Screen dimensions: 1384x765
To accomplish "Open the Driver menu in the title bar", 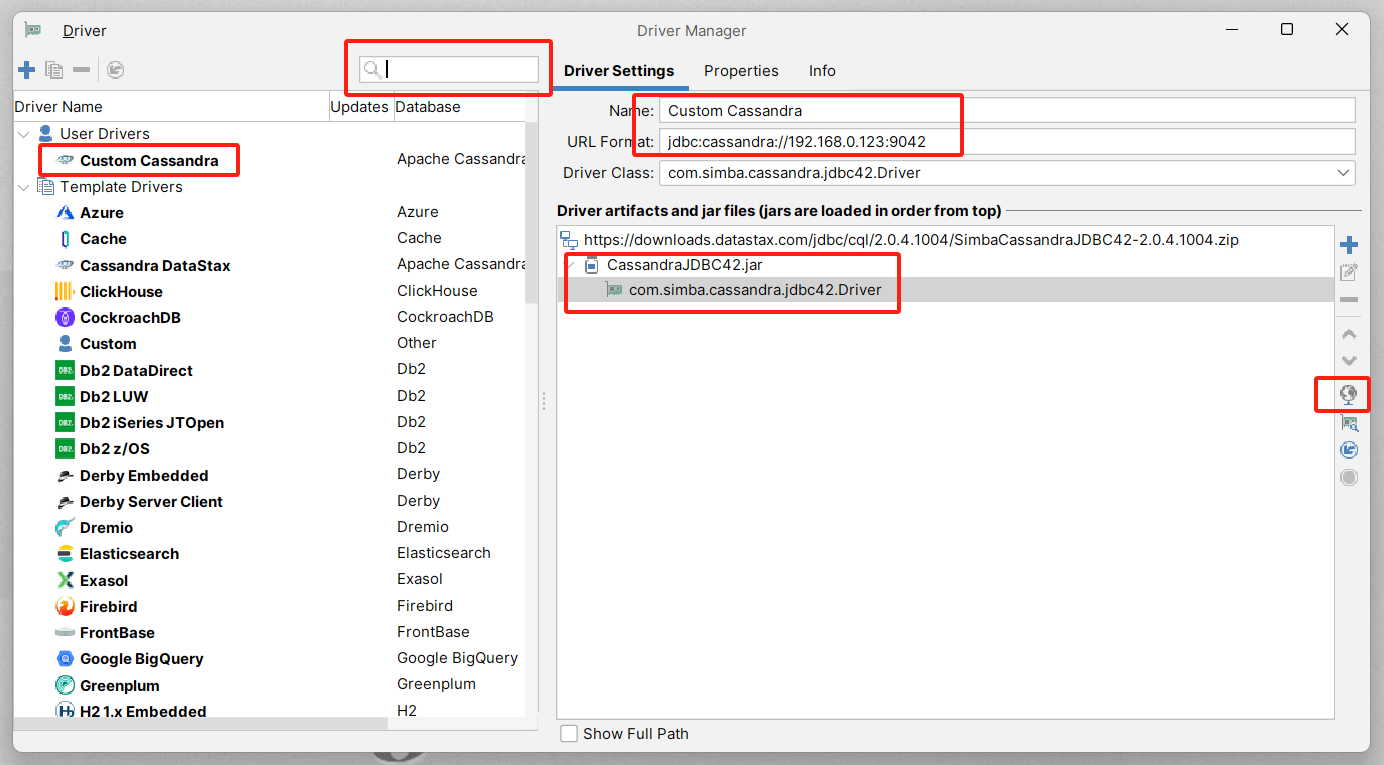I will point(85,30).
